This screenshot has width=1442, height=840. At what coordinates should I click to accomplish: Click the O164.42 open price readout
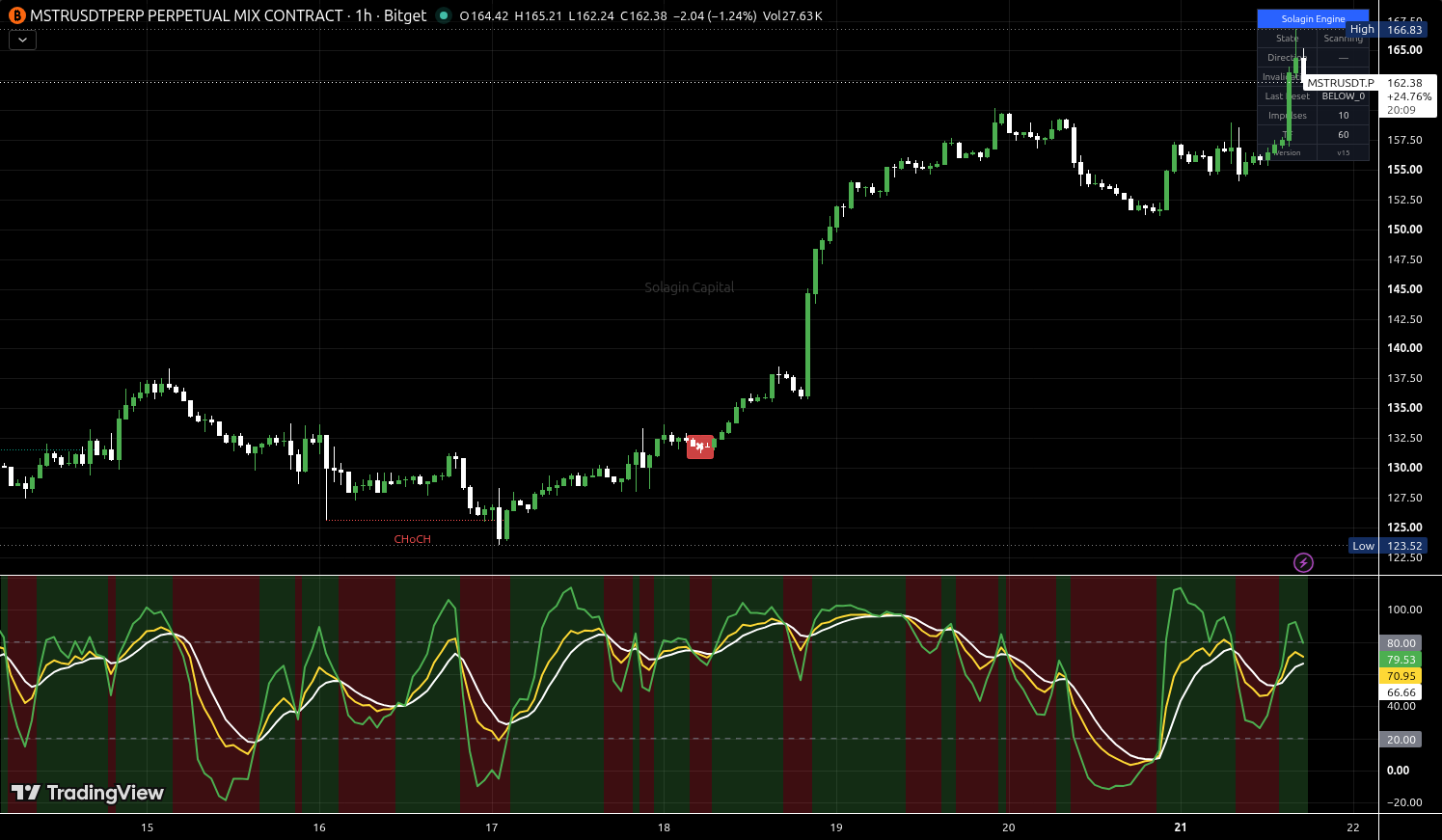tap(483, 16)
